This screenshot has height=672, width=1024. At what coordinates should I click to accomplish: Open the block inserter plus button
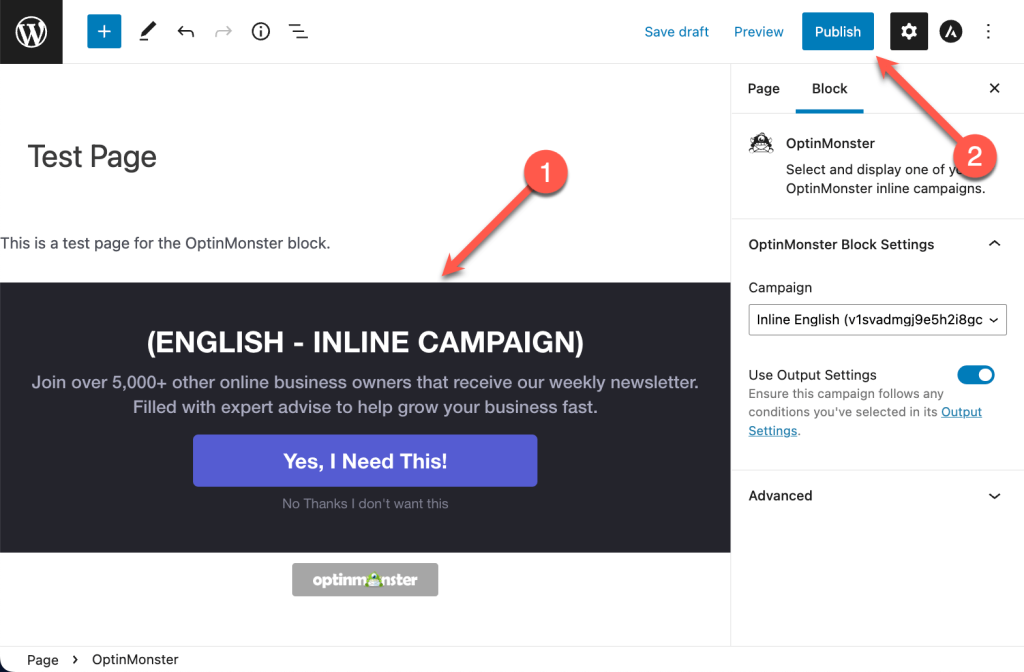104,31
